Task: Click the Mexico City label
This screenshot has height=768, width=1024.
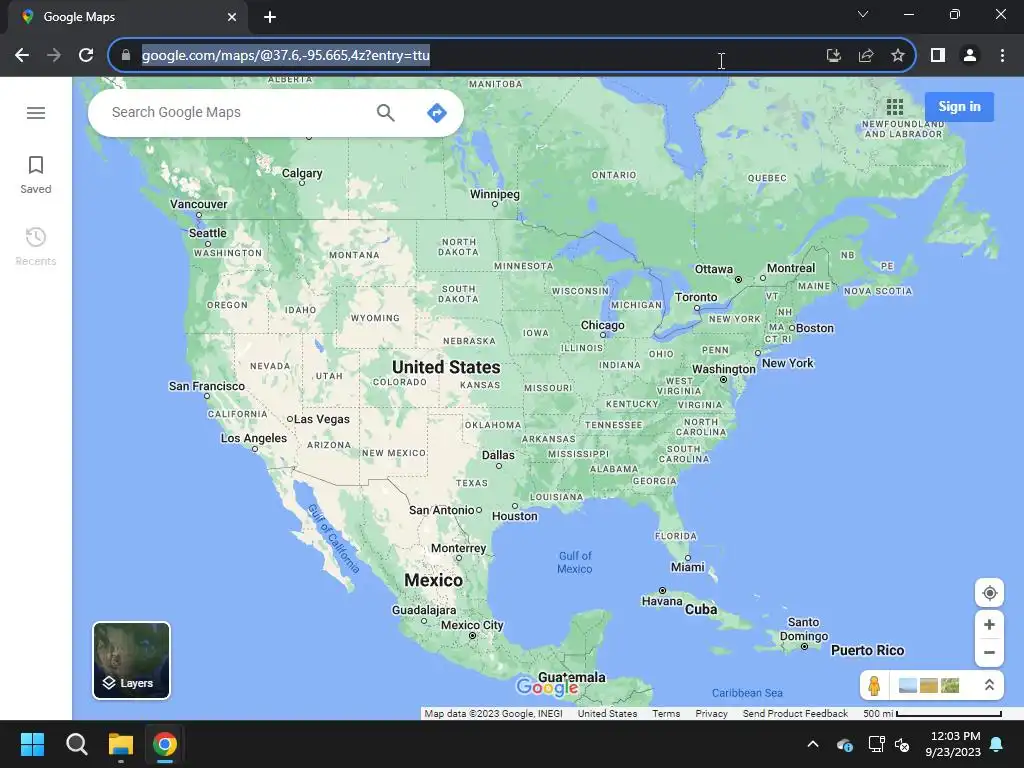Action: [472, 625]
